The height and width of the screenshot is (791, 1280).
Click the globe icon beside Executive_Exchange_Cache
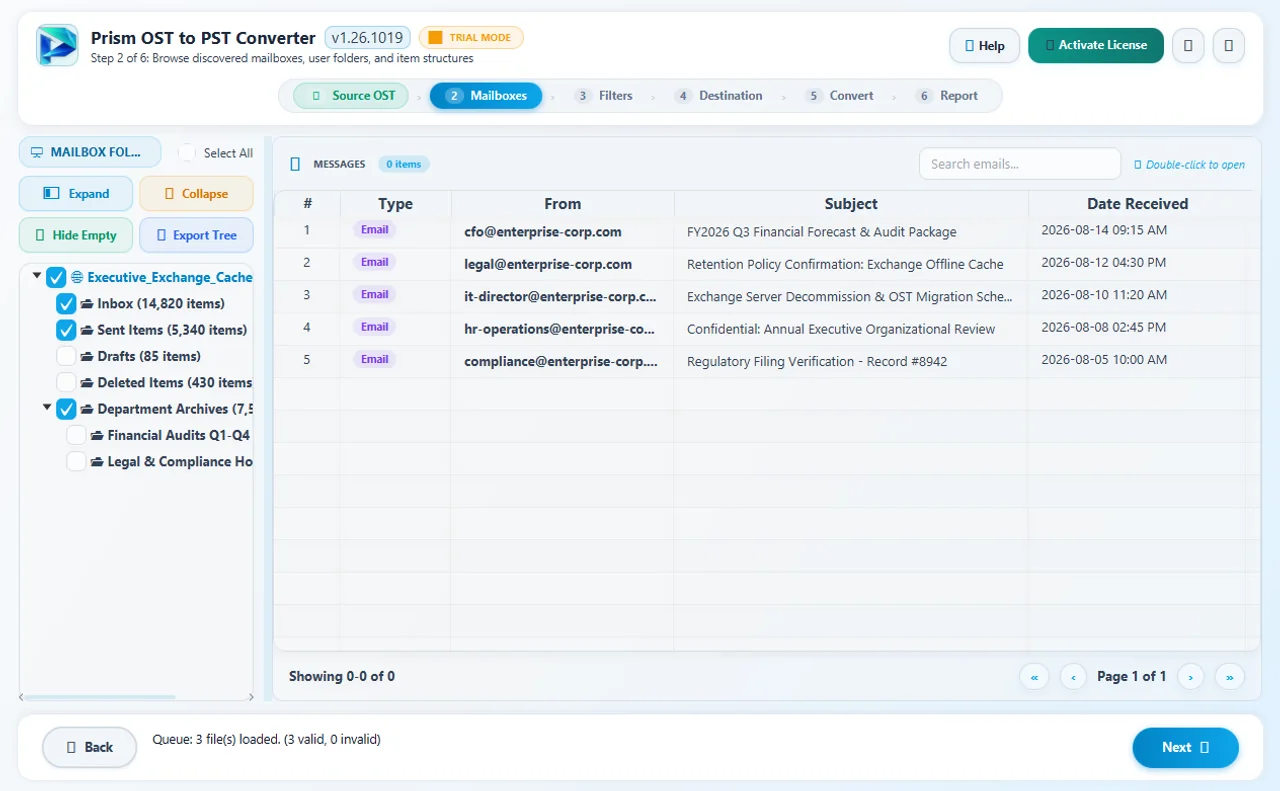tap(77, 277)
